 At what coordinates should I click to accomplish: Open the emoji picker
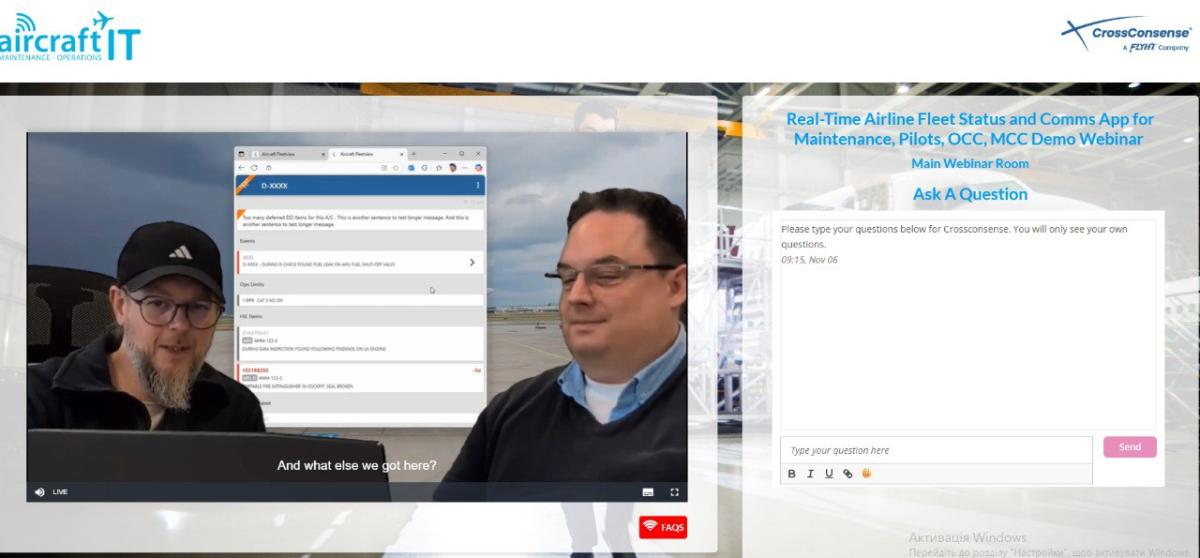coord(866,474)
